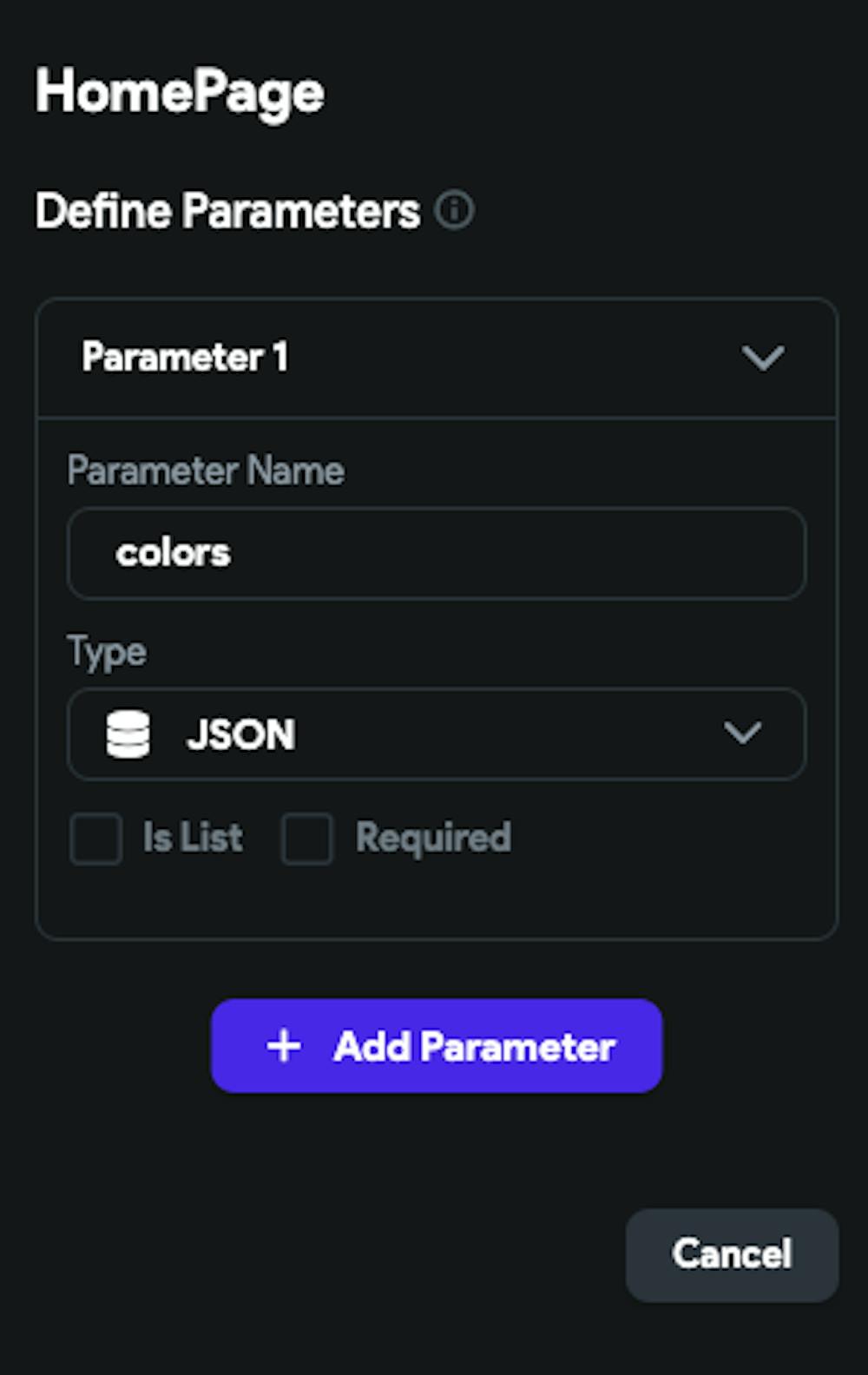Collapse Parameter 1 using its chevron

point(763,358)
